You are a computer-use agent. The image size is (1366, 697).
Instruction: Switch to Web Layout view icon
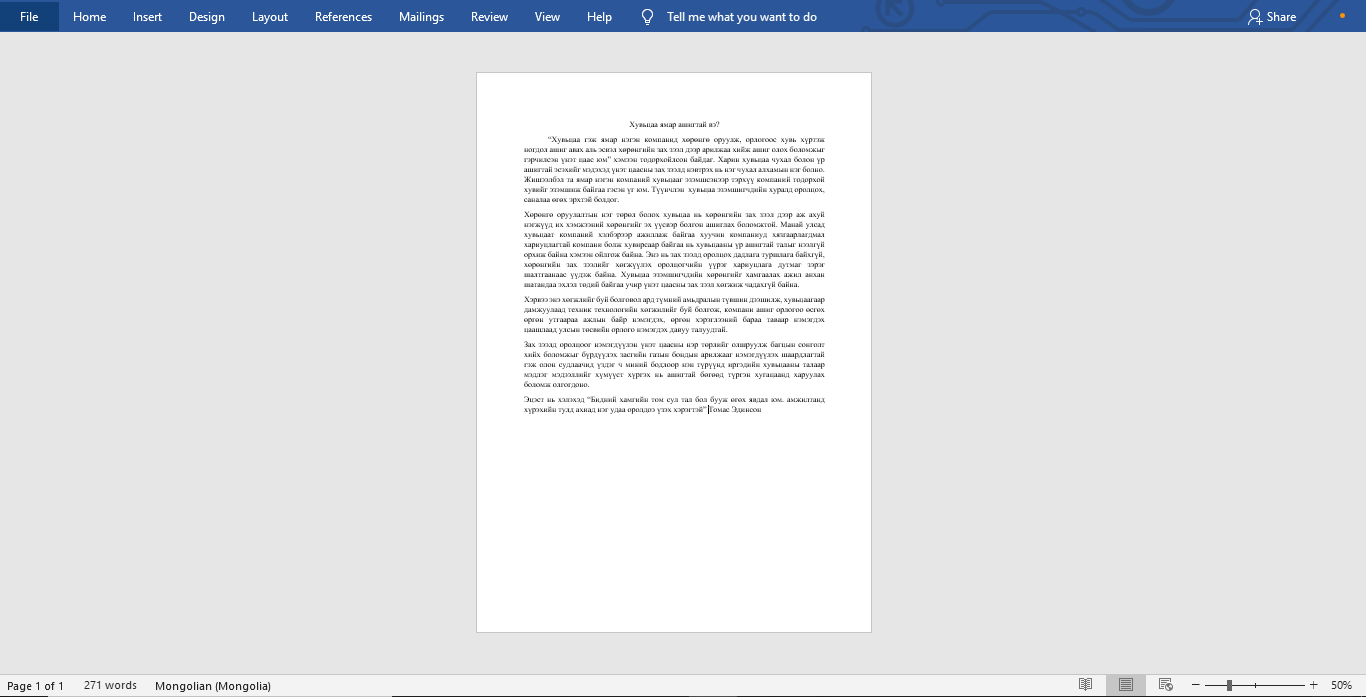pyautogui.click(x=1165, y=685)
